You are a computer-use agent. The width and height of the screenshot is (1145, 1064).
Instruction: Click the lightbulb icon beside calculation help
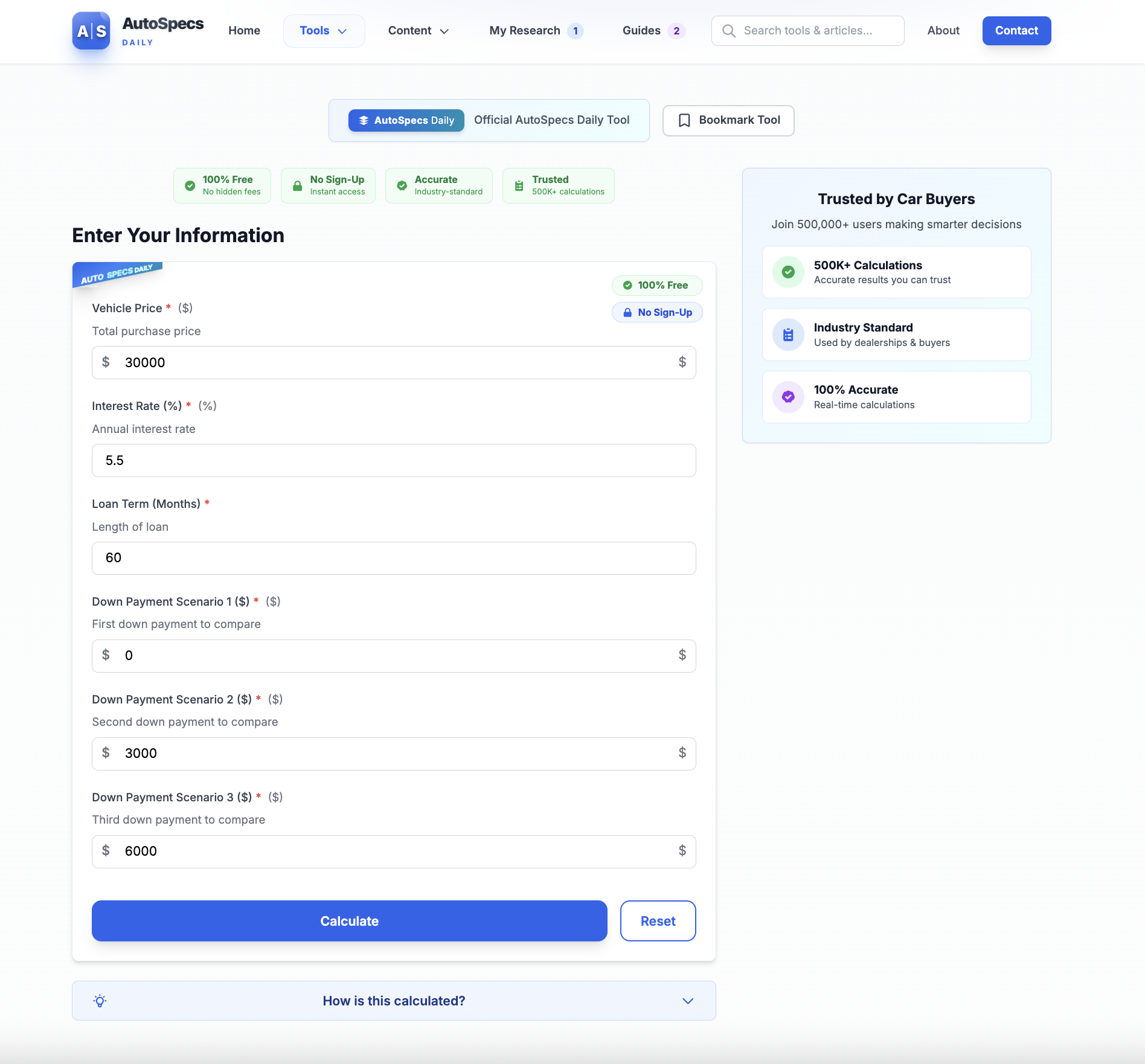coord(100,1001)
